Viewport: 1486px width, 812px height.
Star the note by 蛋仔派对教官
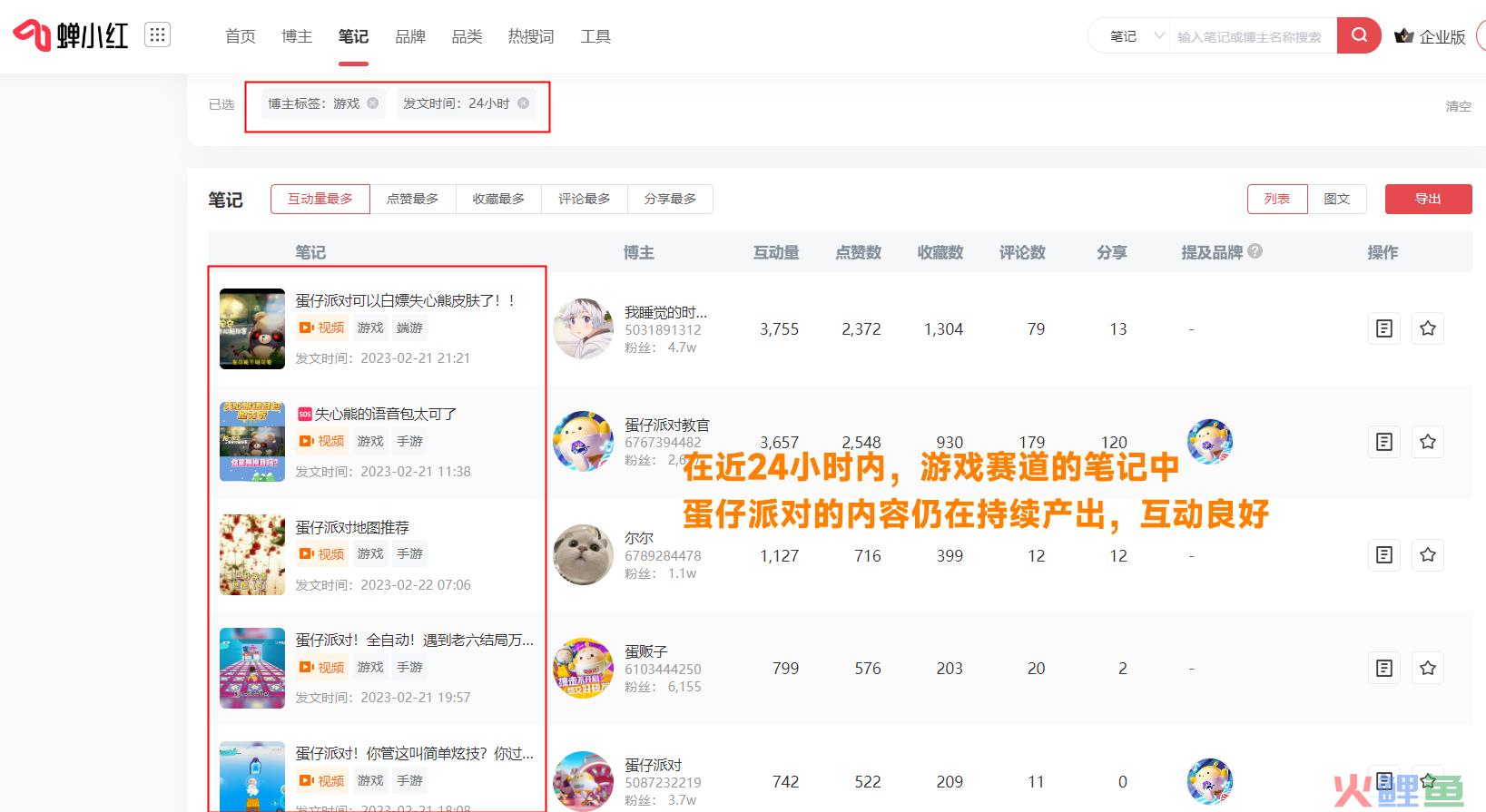tap(1428, 442)
